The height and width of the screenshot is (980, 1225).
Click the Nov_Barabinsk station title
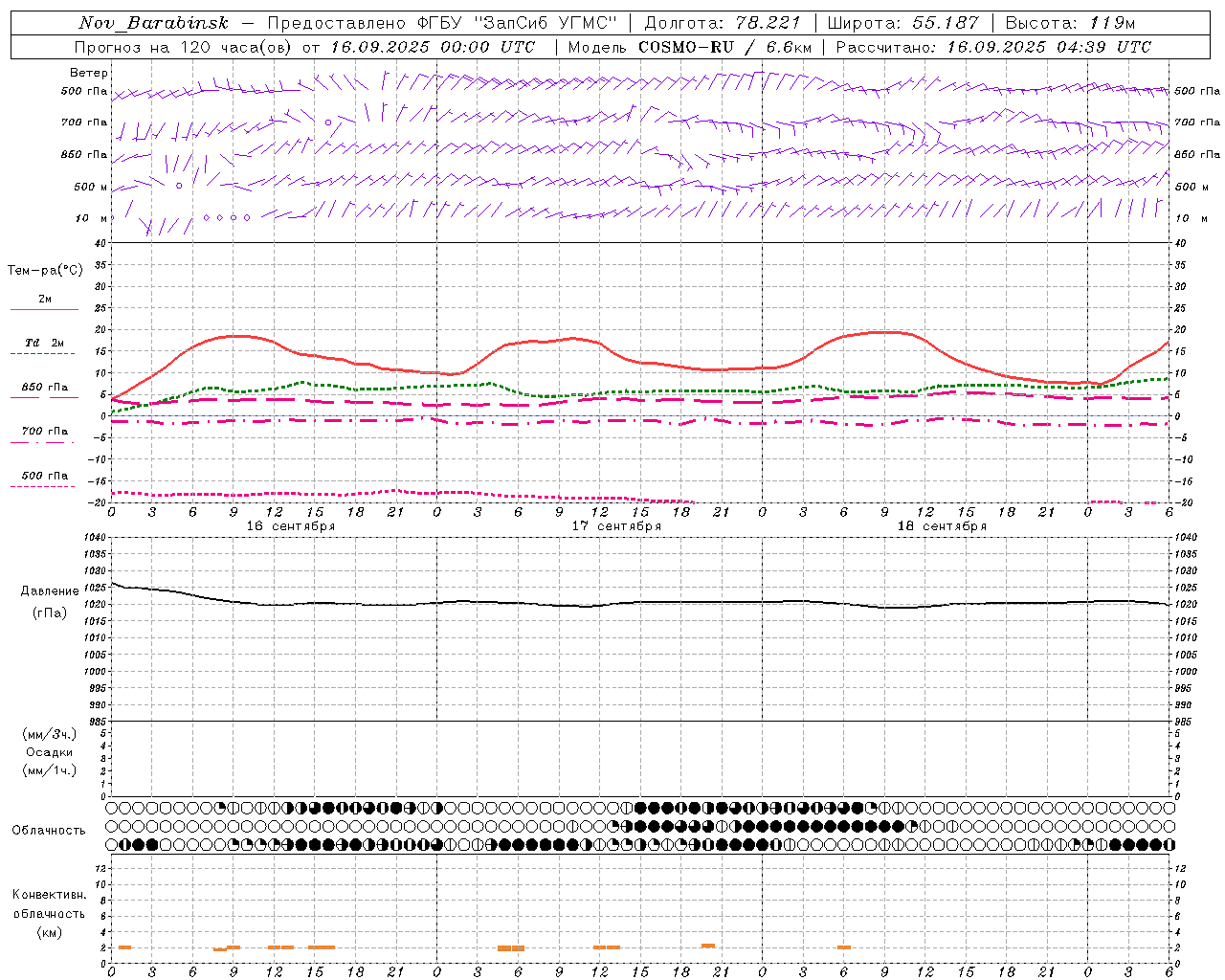coord(152,23)
